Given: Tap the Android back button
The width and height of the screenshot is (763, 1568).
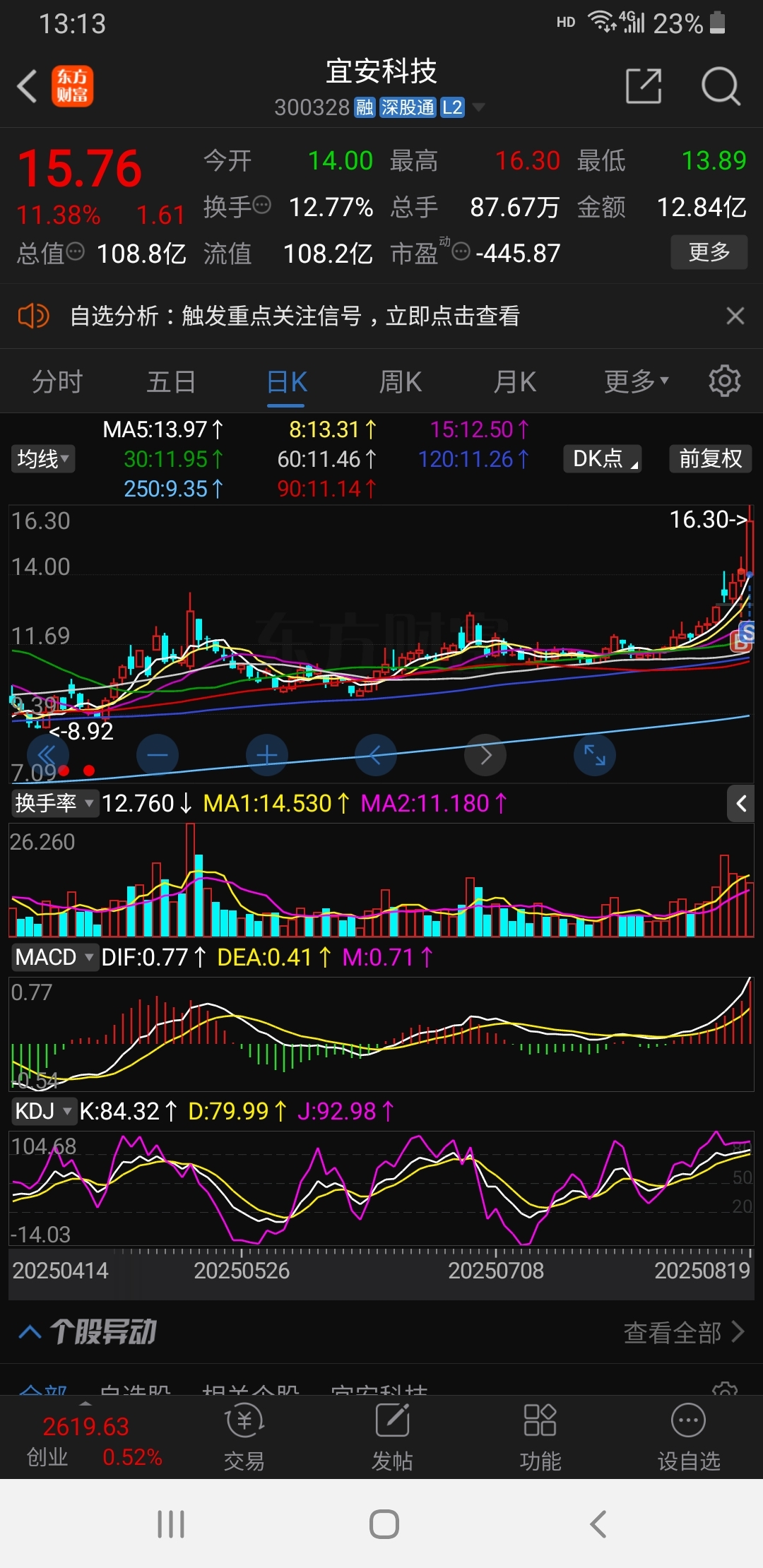Looking at the screenshot, I should [598, 1524].
